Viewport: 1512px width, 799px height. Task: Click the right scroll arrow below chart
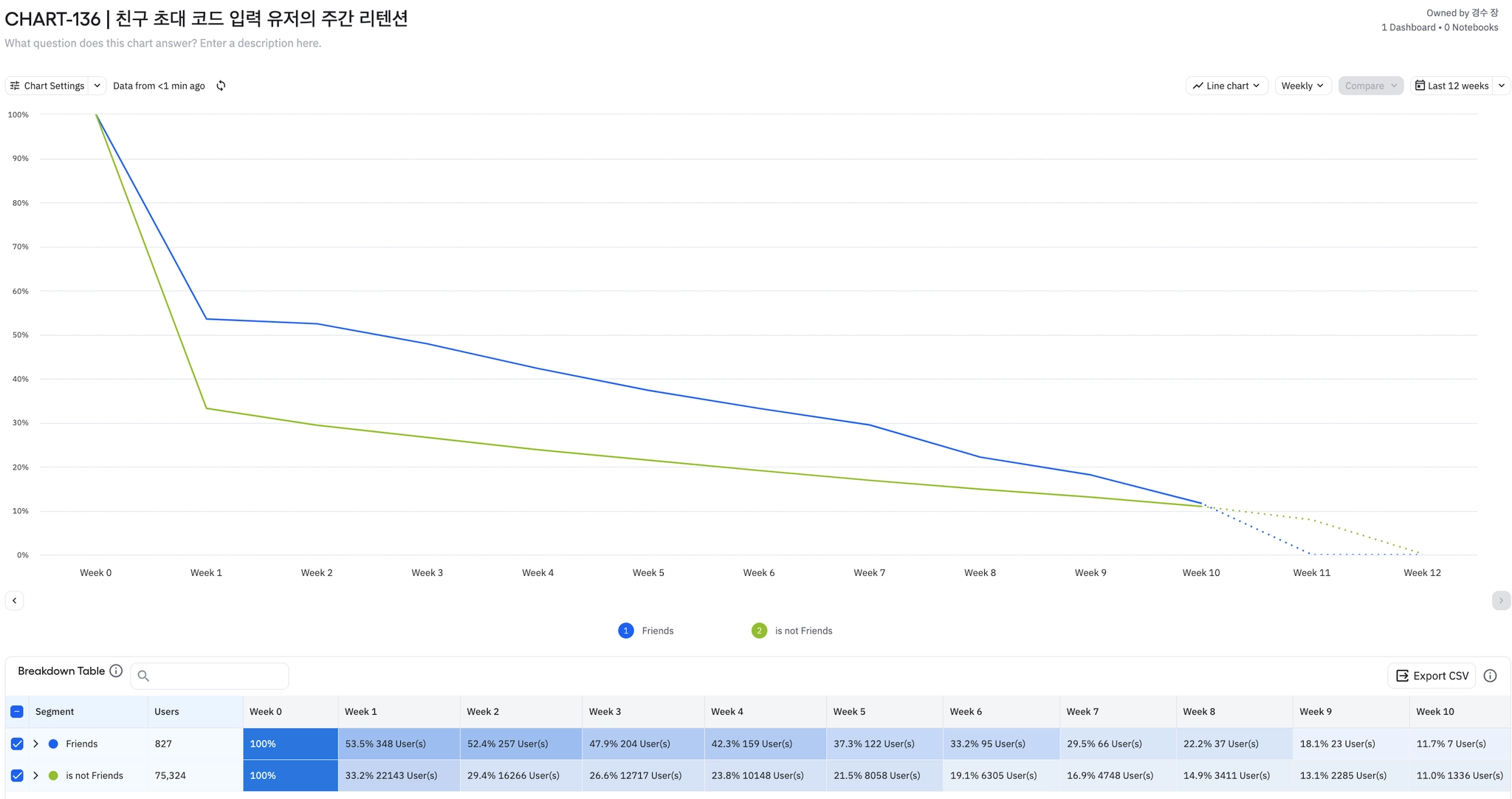[x=1501, y=600]
